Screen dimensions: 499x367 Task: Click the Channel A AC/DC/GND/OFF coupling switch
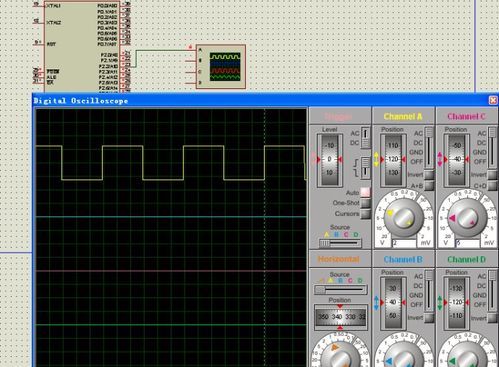pyautogui.click(x=429, y=147)
